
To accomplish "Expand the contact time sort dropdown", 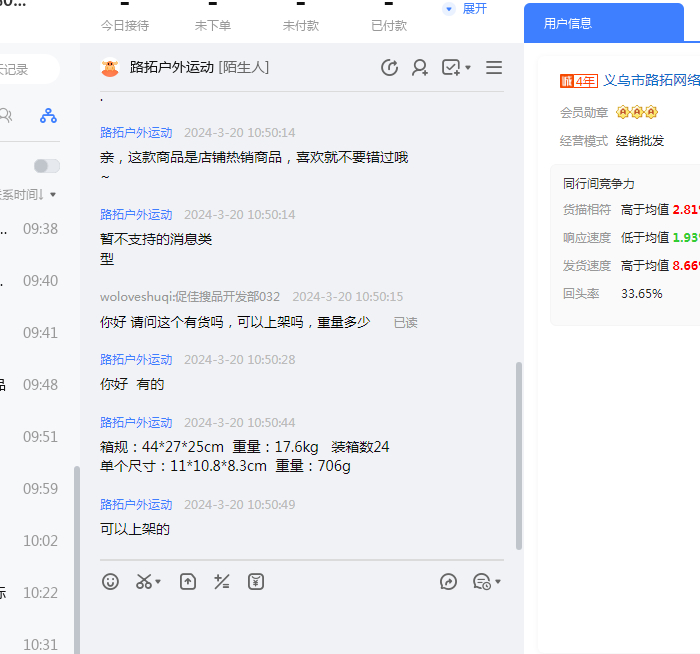I will coord(53,194).
